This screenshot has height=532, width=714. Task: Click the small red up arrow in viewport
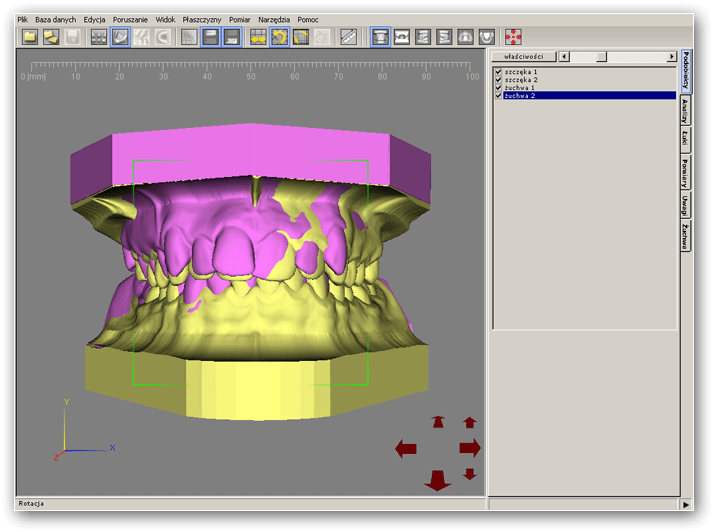click(x=469, y=423)
